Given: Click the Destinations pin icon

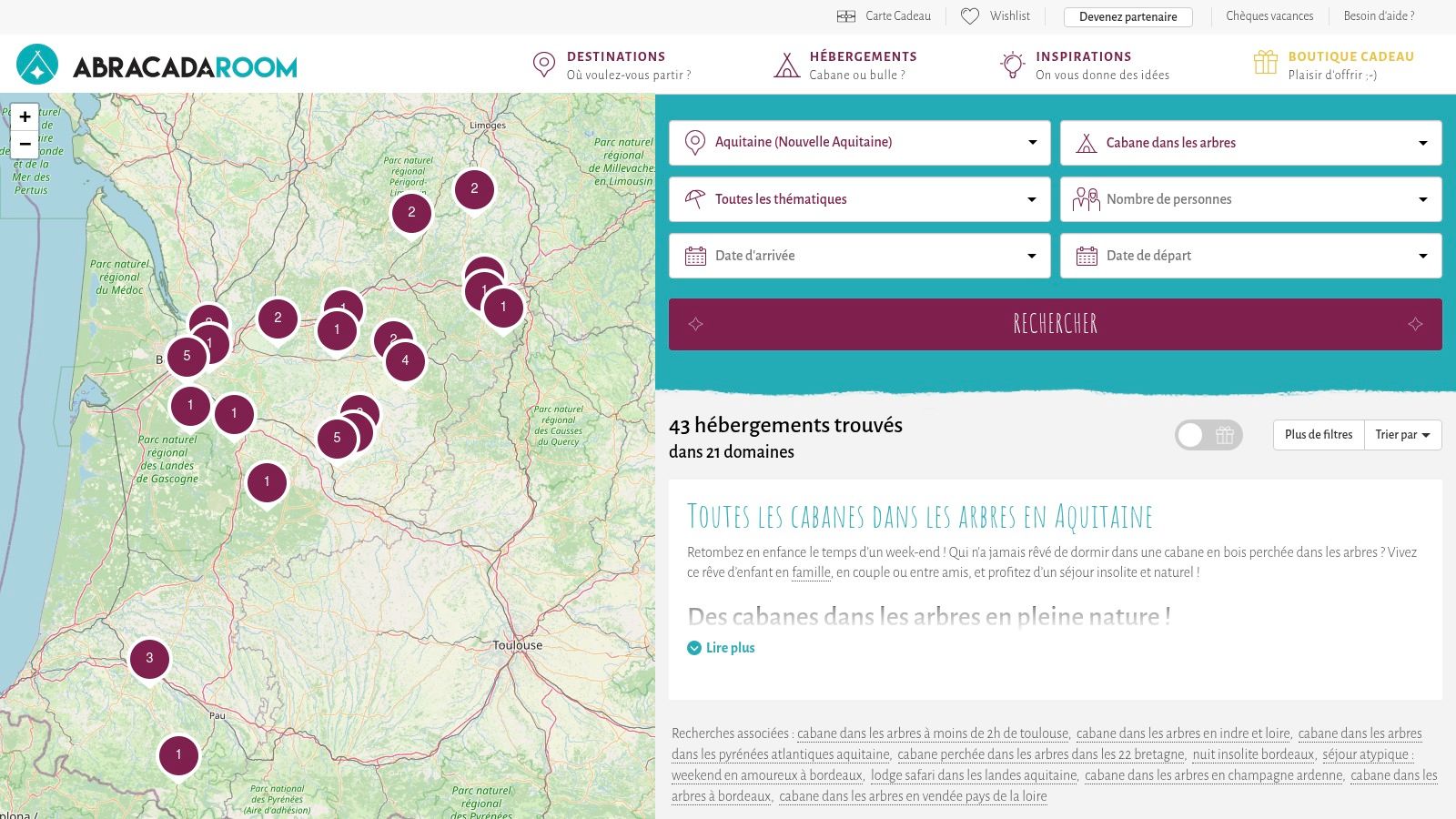Looking at the screenshot, I should click(x=543, y=65).
